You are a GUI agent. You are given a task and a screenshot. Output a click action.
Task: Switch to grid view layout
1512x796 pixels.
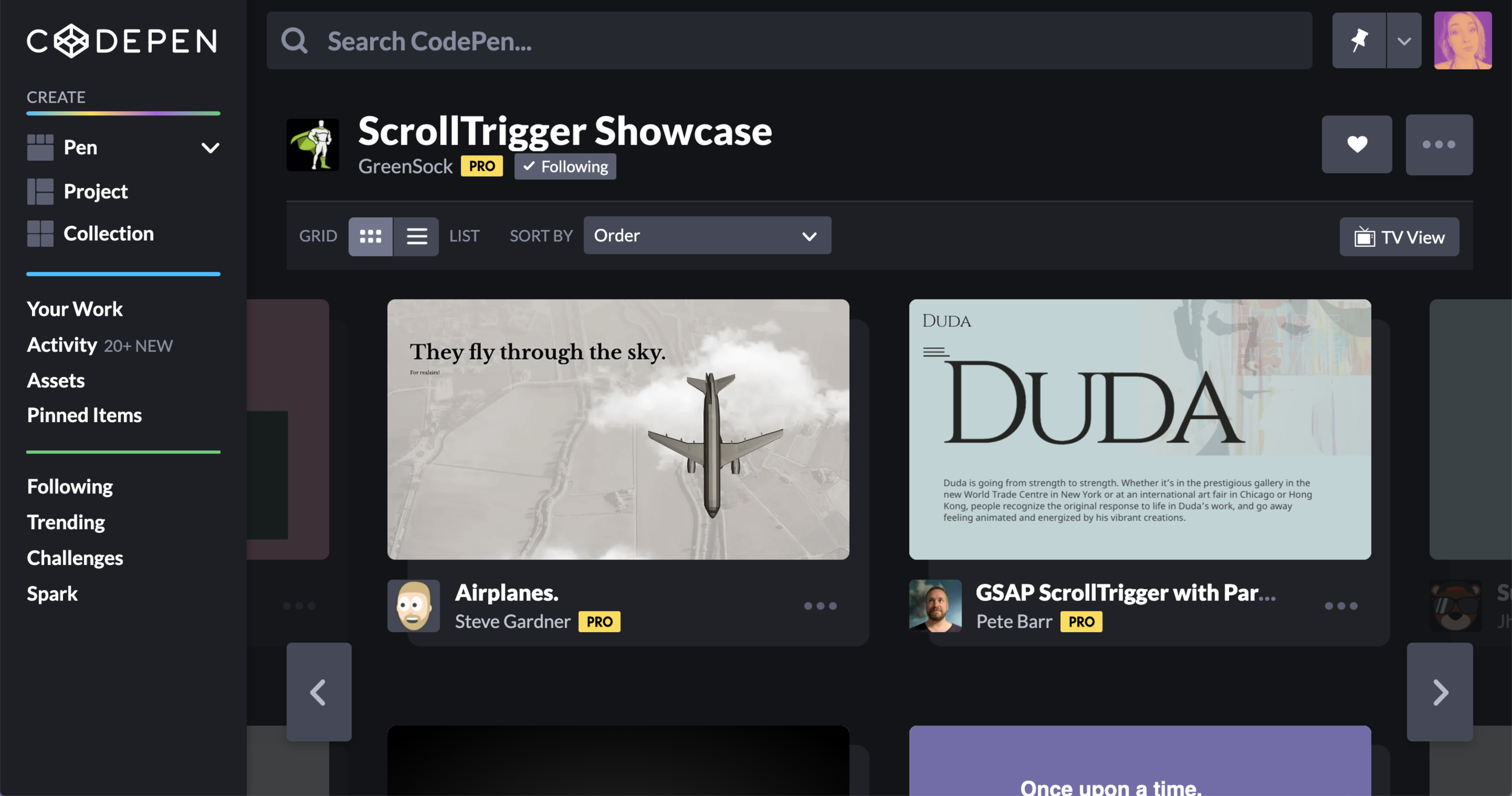click(370, 237)
